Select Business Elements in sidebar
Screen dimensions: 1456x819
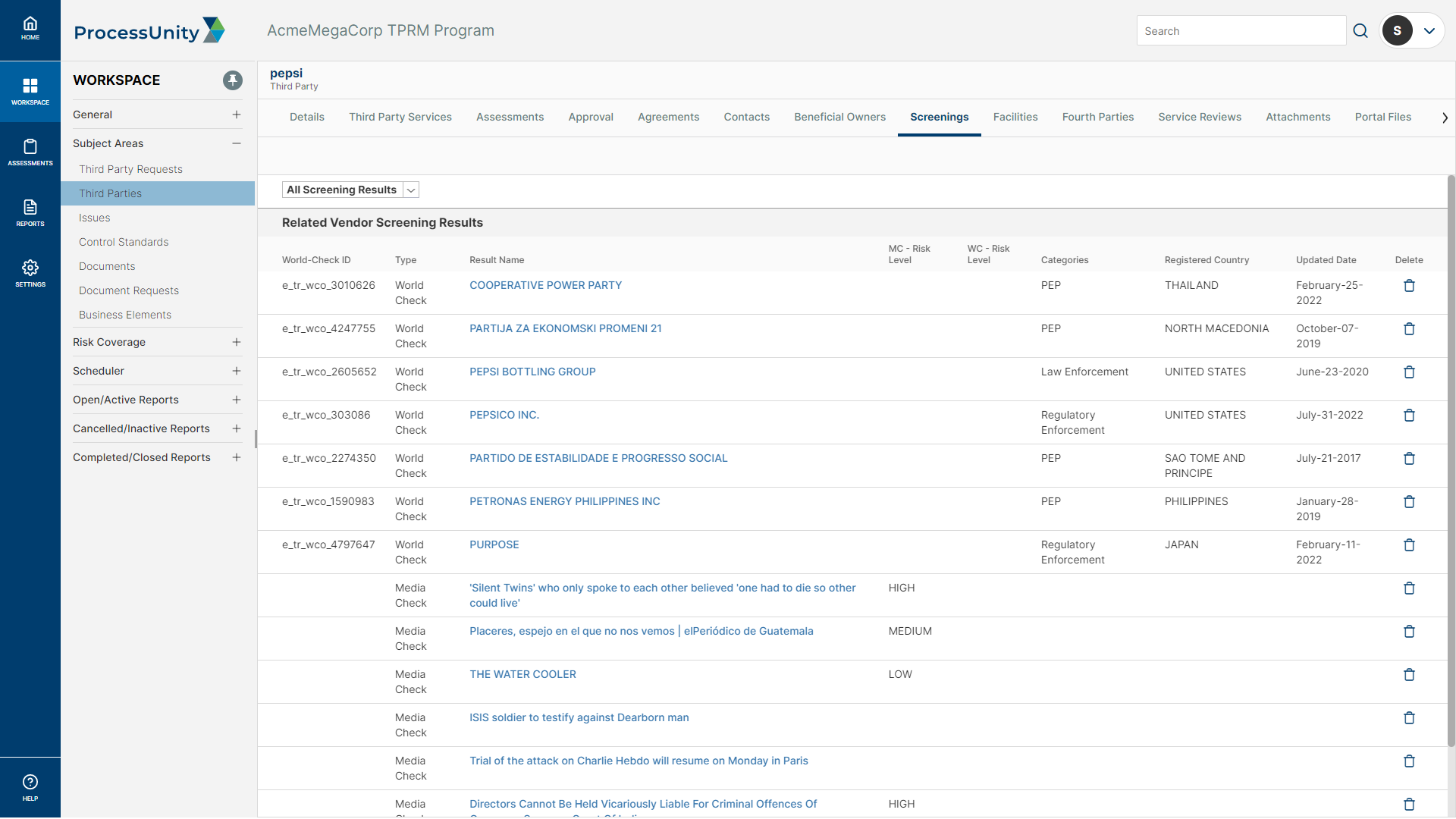pos(125,315)
